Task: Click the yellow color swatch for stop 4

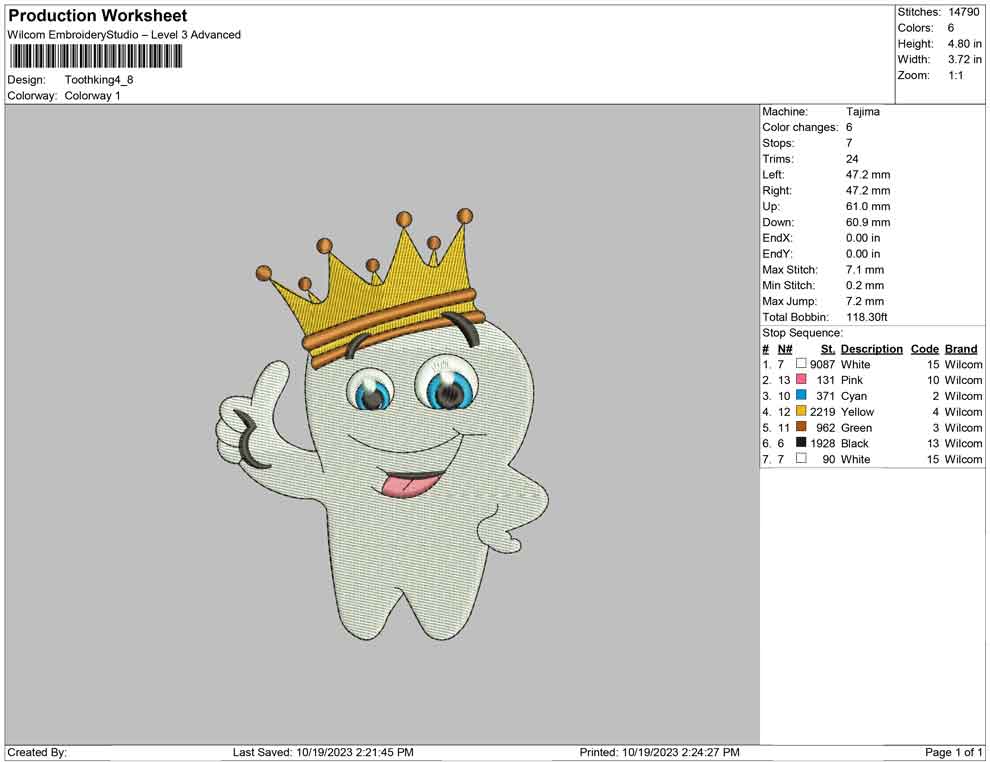Action: pos(801,411)
